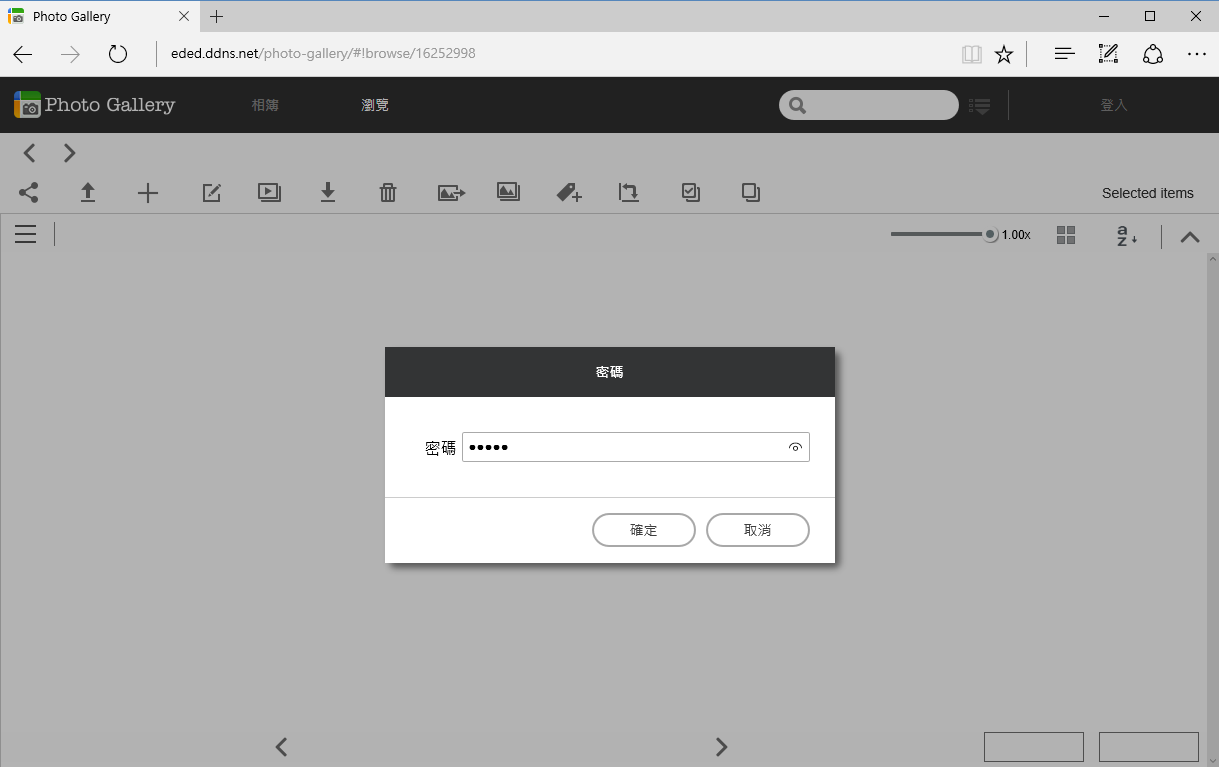Viewport: 1219px width, 767px height.
Task: Go to the next album with the right chevron
Action: 69,153
